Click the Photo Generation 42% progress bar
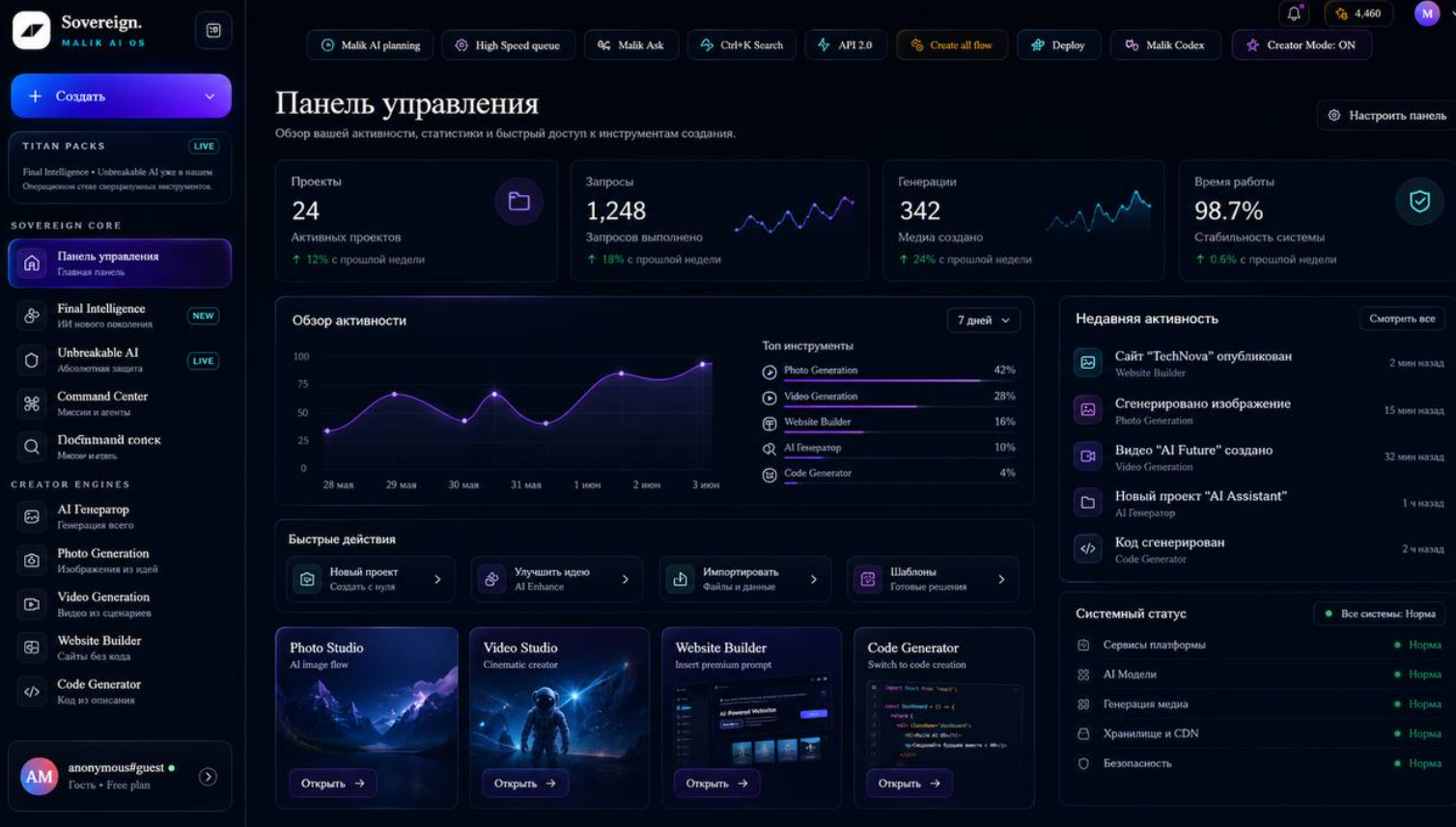The height and width of the screenshot is (827, 1456). 882,381
